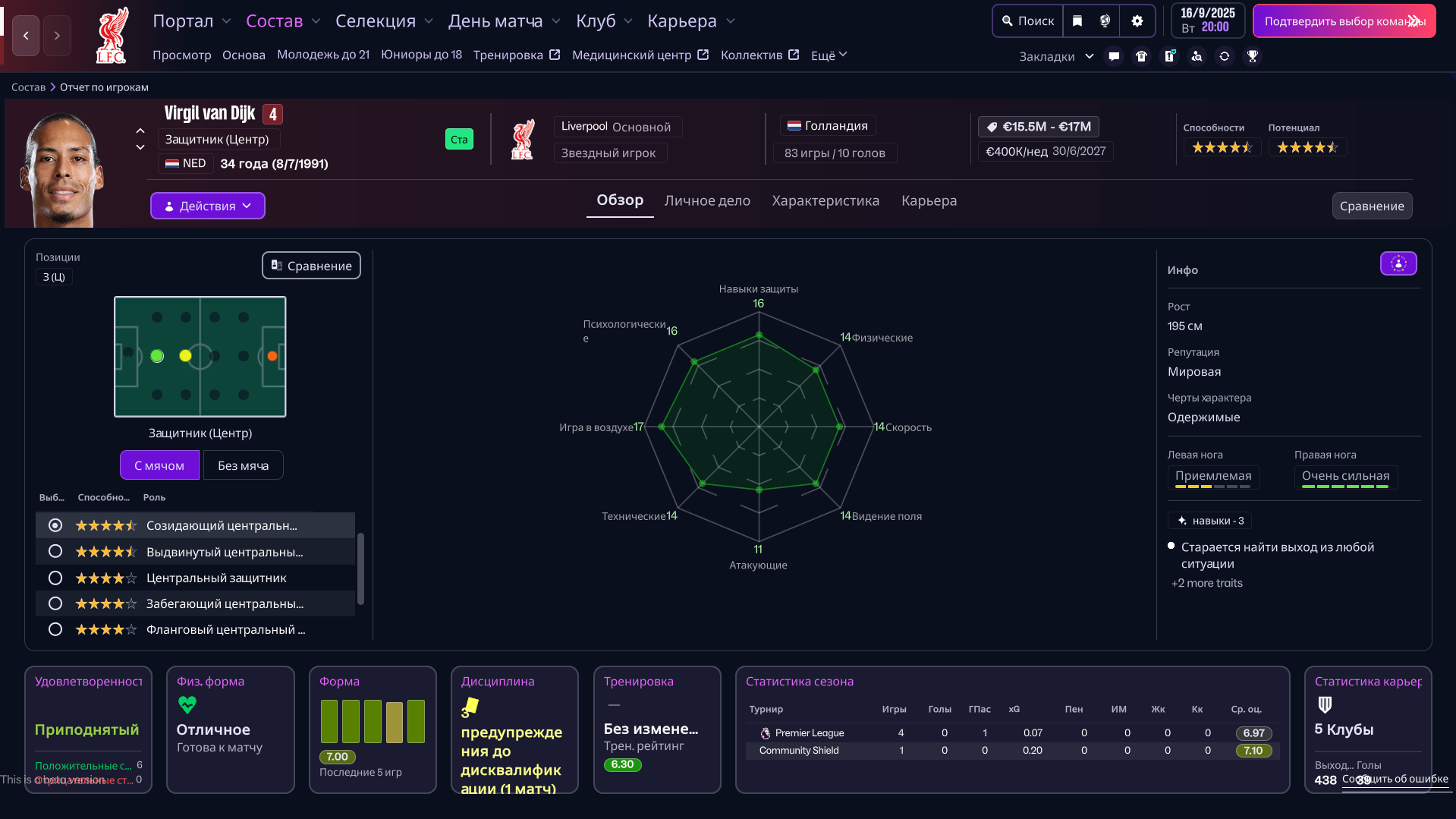Click the Подтвердить выбор команды button
Image resolution: width=1456 pixels, height=819 pixels.
click(1344, 21)
